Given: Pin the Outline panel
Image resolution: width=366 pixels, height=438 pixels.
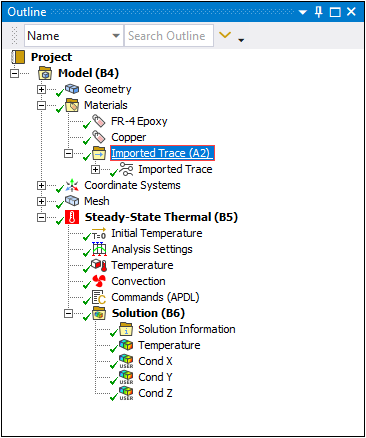Looking at the screenshot, I should 318,12.
